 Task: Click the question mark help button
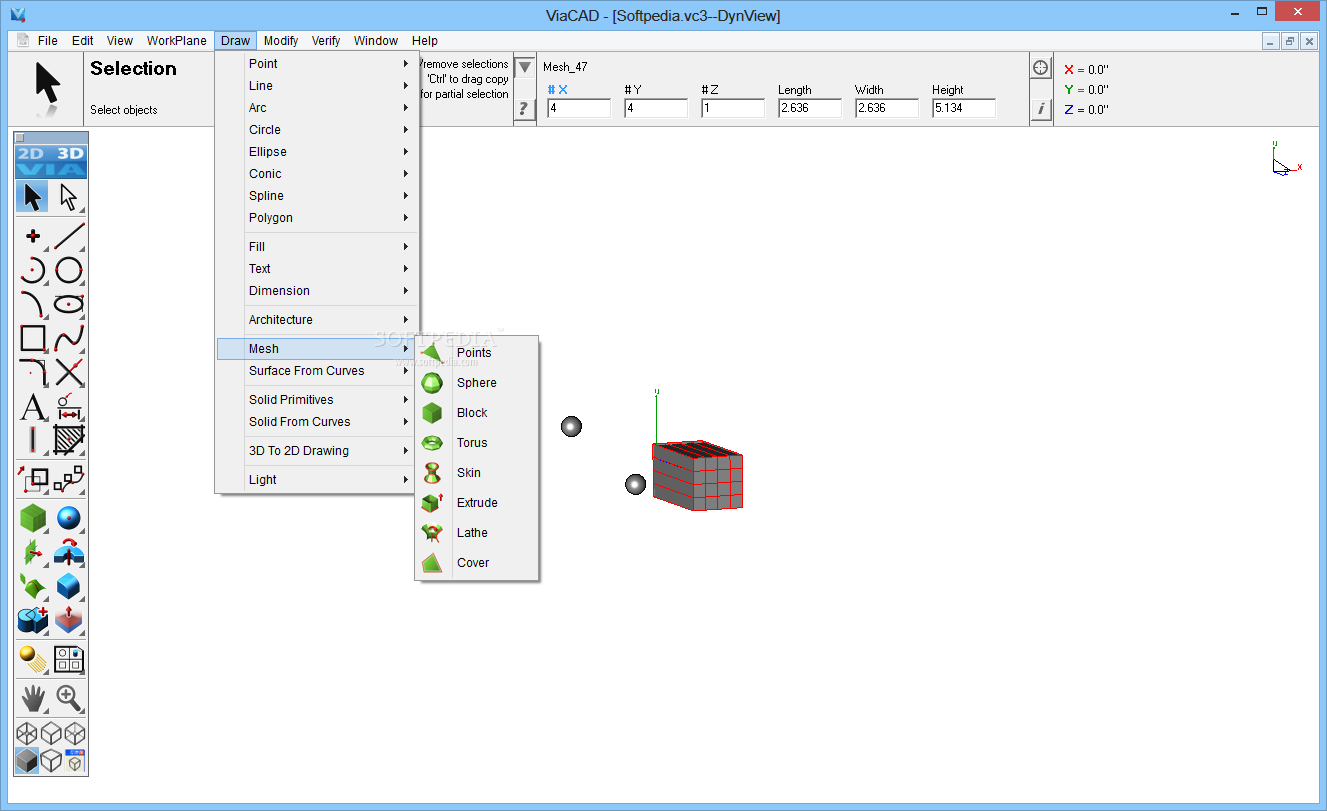point(525,109)
